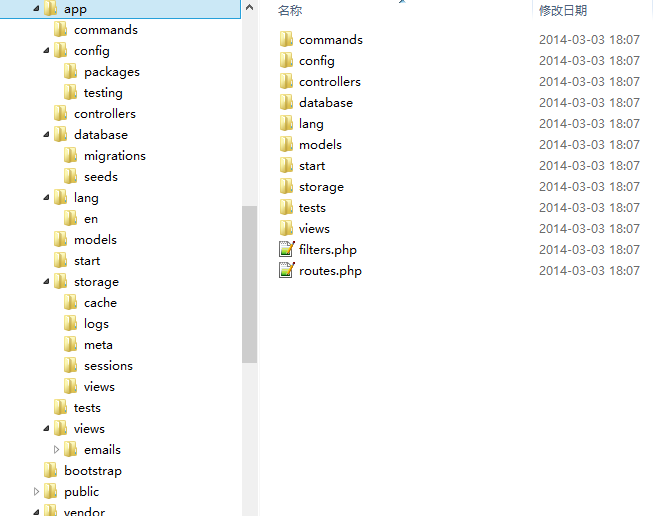The height and width of the screenshot is (516, 654).
Task: Click controllers name in file list
Action: [330, 81]
